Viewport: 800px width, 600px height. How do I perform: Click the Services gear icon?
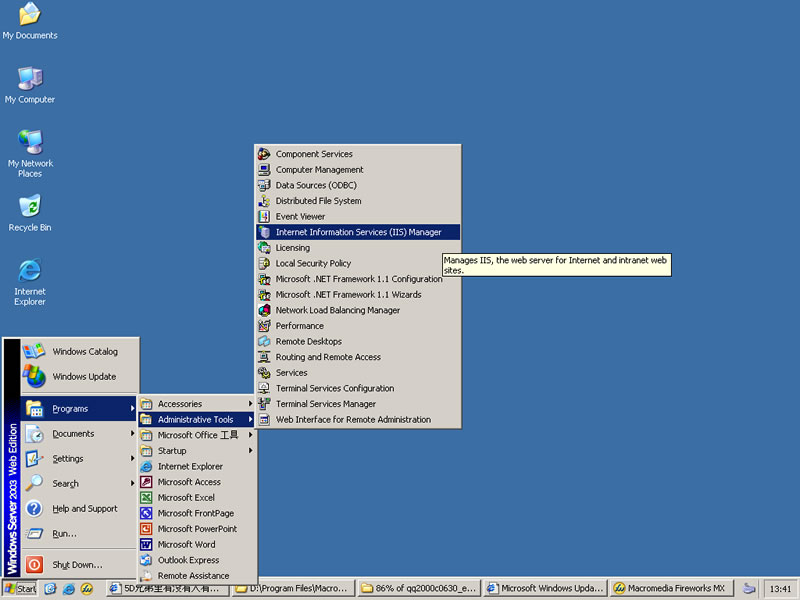click(x=264, y=372)
